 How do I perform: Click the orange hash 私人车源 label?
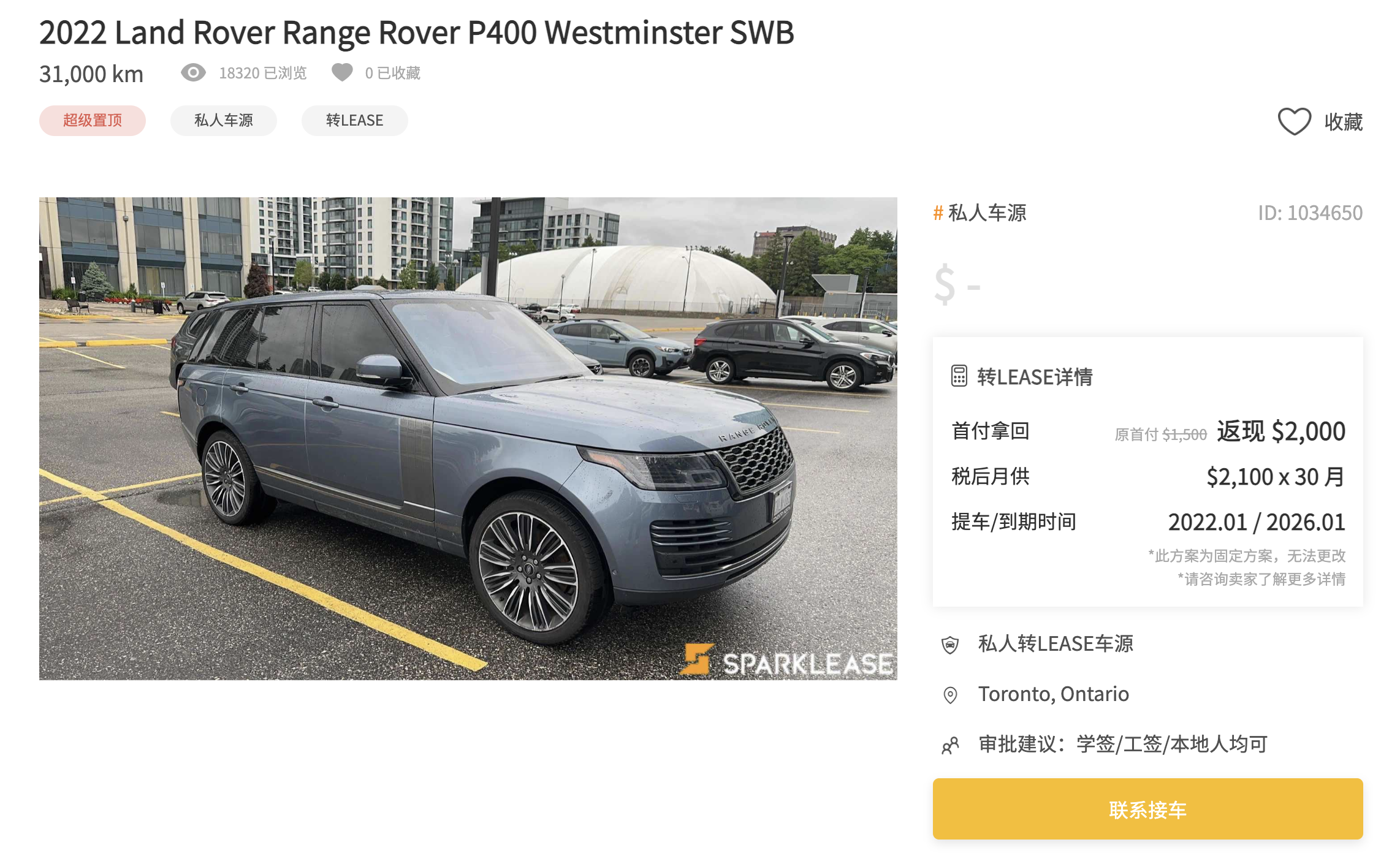pyautogui.click(x=980, y=213)
